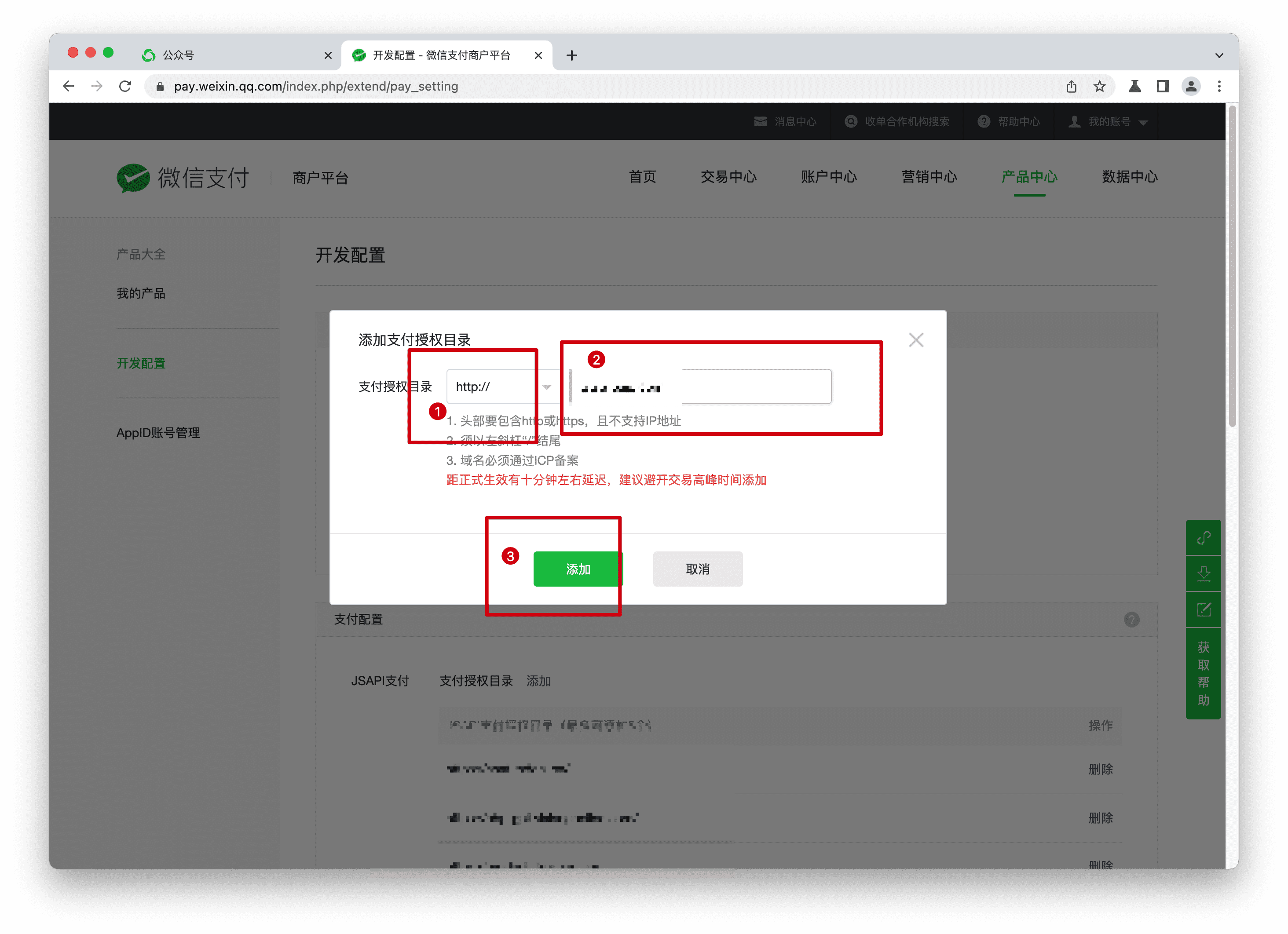Click the browser back arrow

[69, 86]
